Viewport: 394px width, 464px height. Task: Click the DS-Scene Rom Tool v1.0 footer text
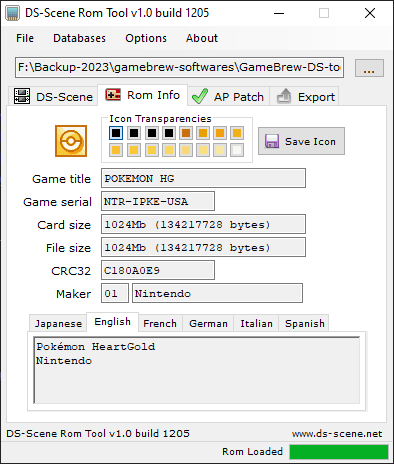tap(98, 434)
